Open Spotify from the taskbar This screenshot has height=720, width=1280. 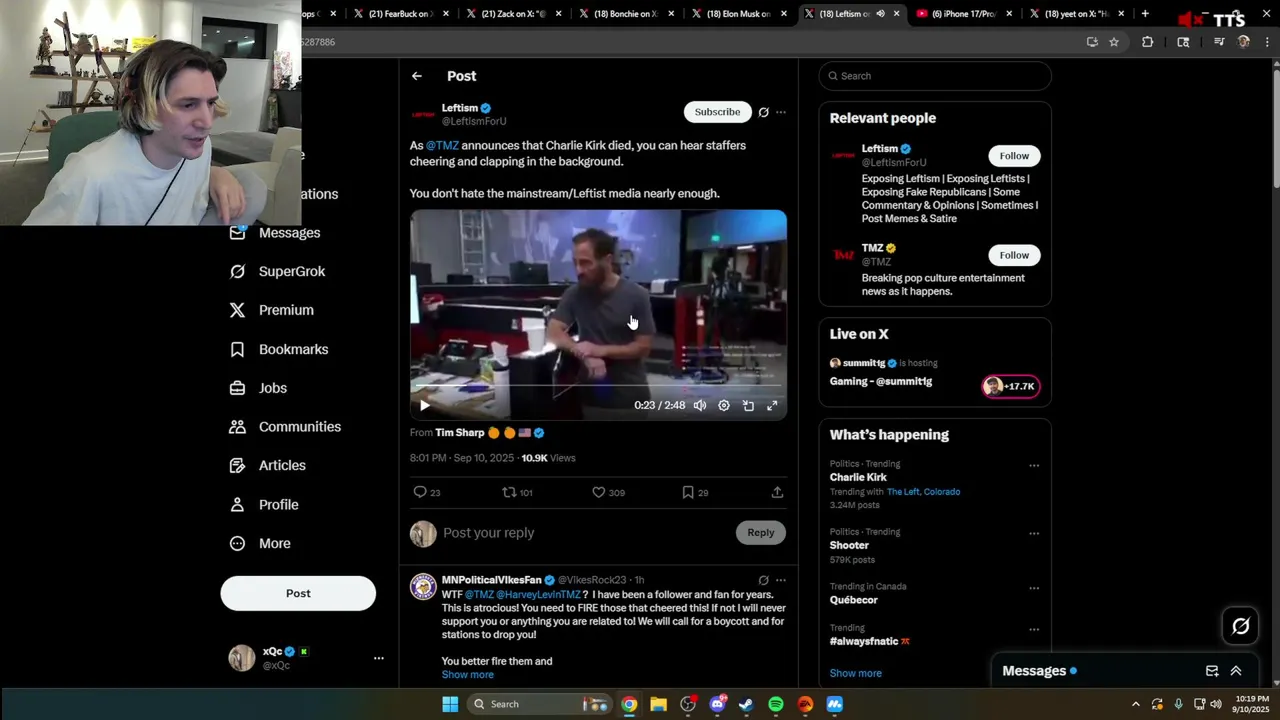pyautogui.click(x=776, y=704)
